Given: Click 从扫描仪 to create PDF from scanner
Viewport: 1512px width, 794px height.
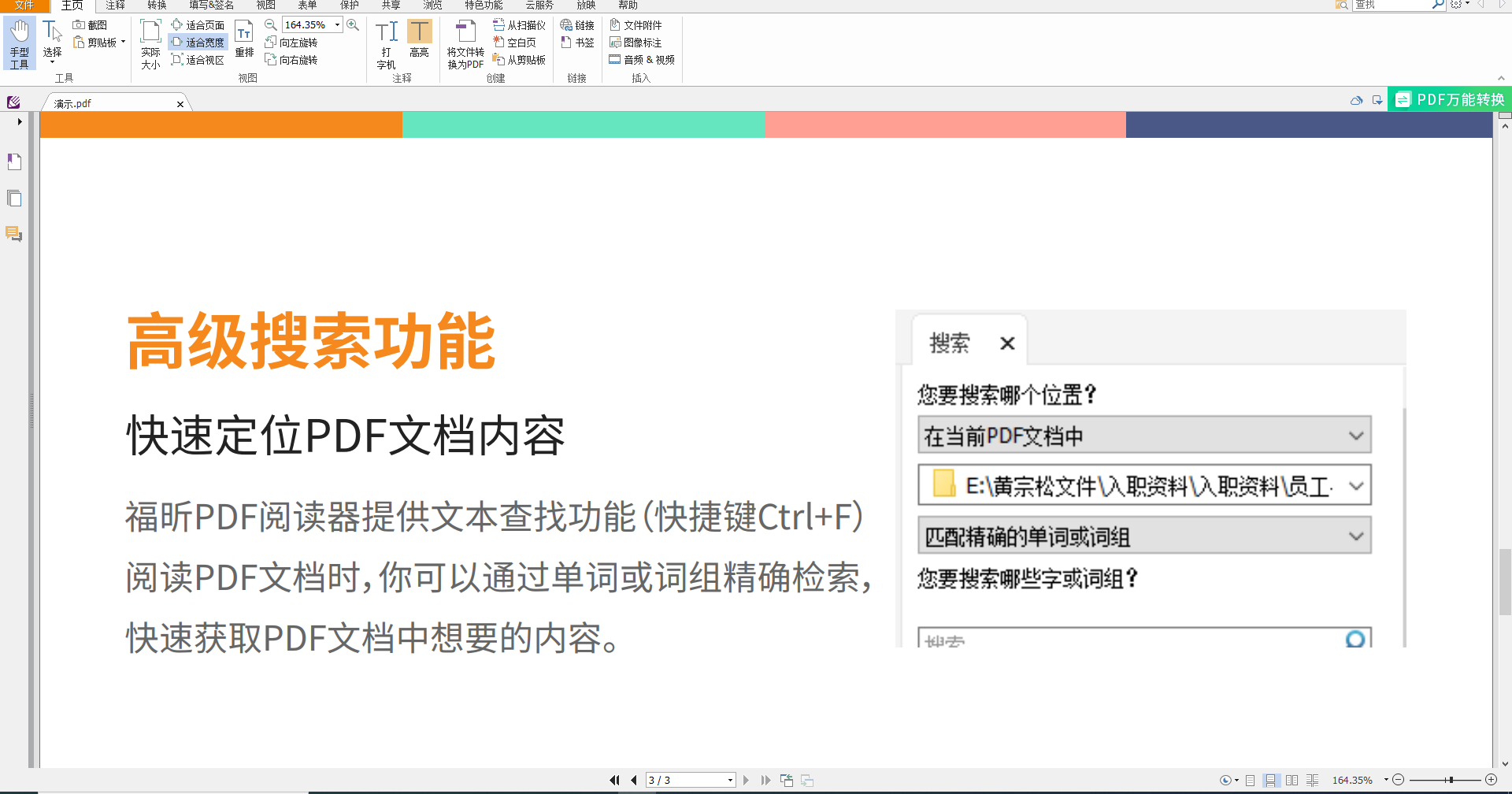Looking at the screenshot, I should pyautogui.click(x=520, y=24).
